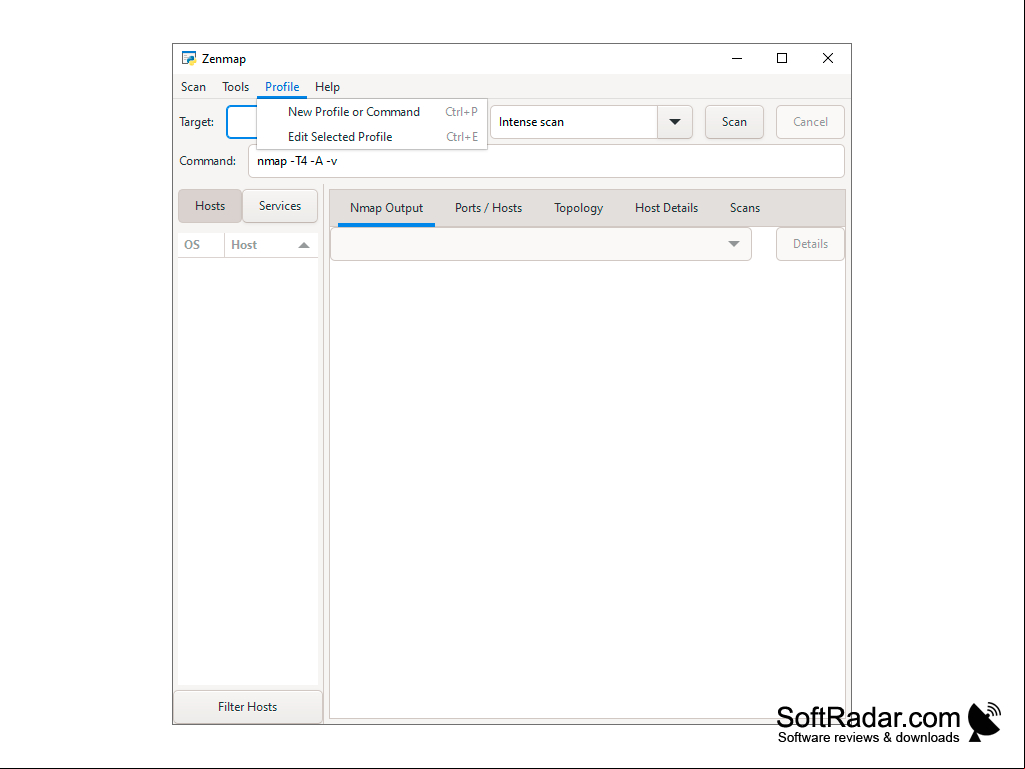This screenshot has width=1025, height=769.
Task: Select the Nmap Output tab
Action: tap(386, 209)
